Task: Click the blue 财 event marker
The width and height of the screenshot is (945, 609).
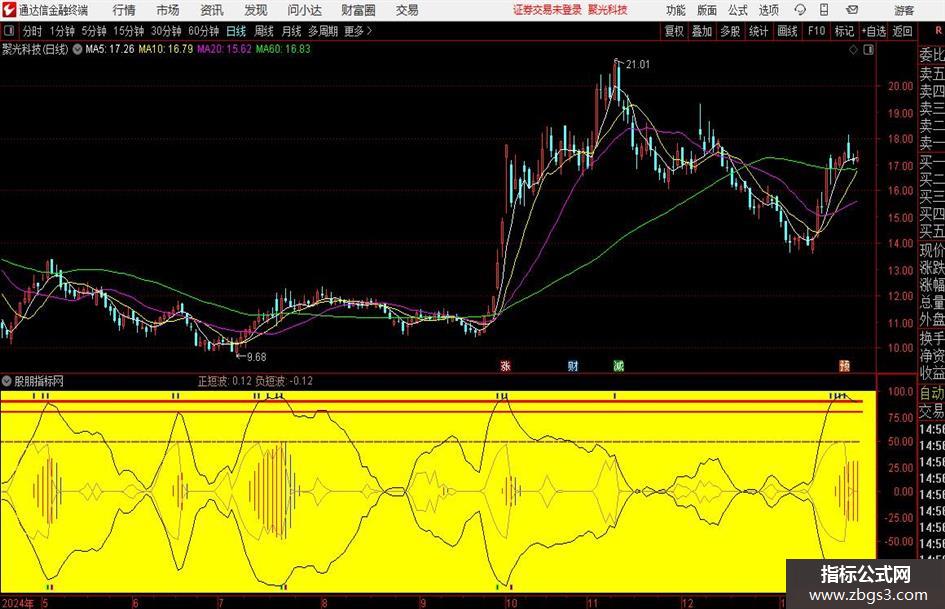Action: pyautogui.click(x=573, y=365)
